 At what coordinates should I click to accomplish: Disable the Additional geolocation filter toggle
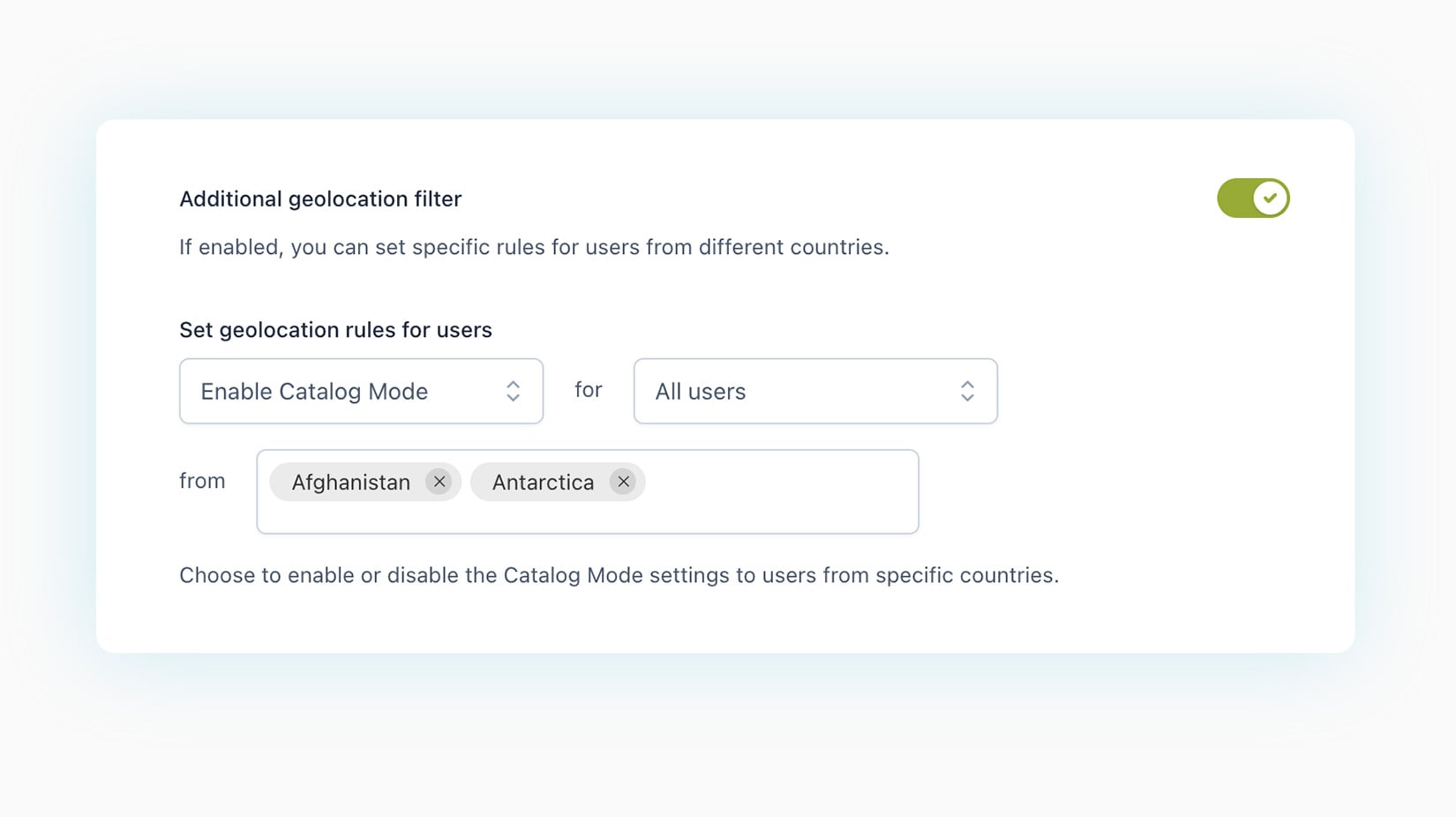point(1253,199)
